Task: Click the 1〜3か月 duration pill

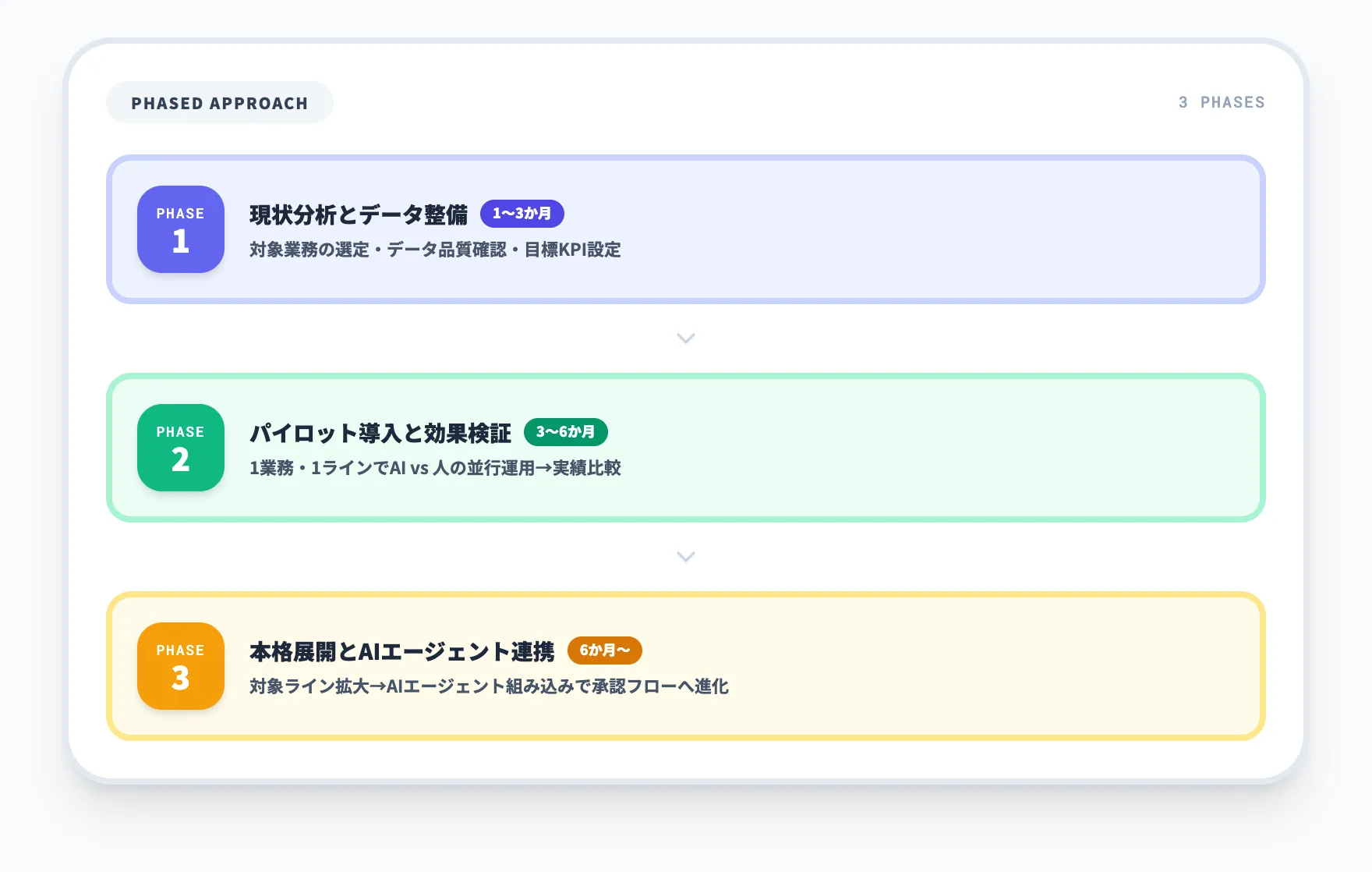Action: click(x=524, y=214)
